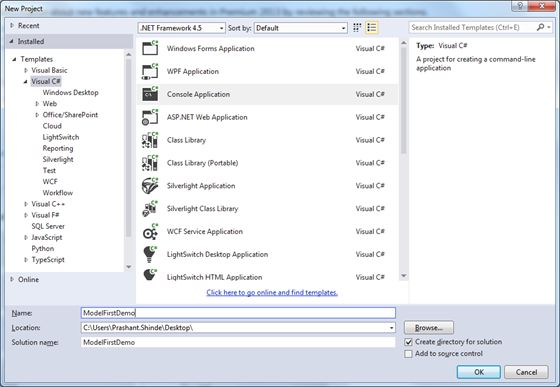Click the LightSwitch Desktop Application lightbulb icon
The image size is (560, 387).
[150, 254]
